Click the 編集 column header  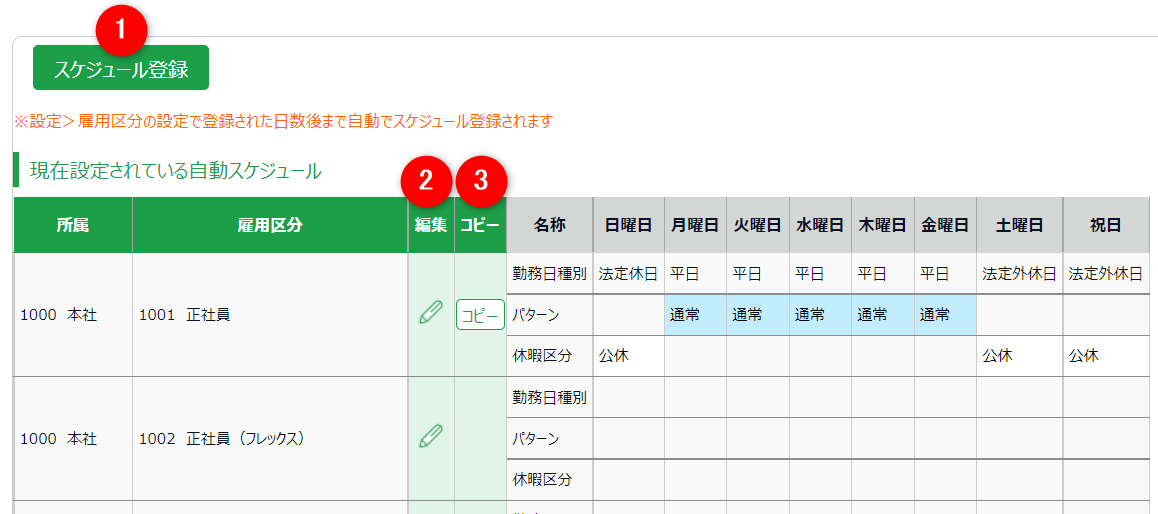(x=431, y=225)
